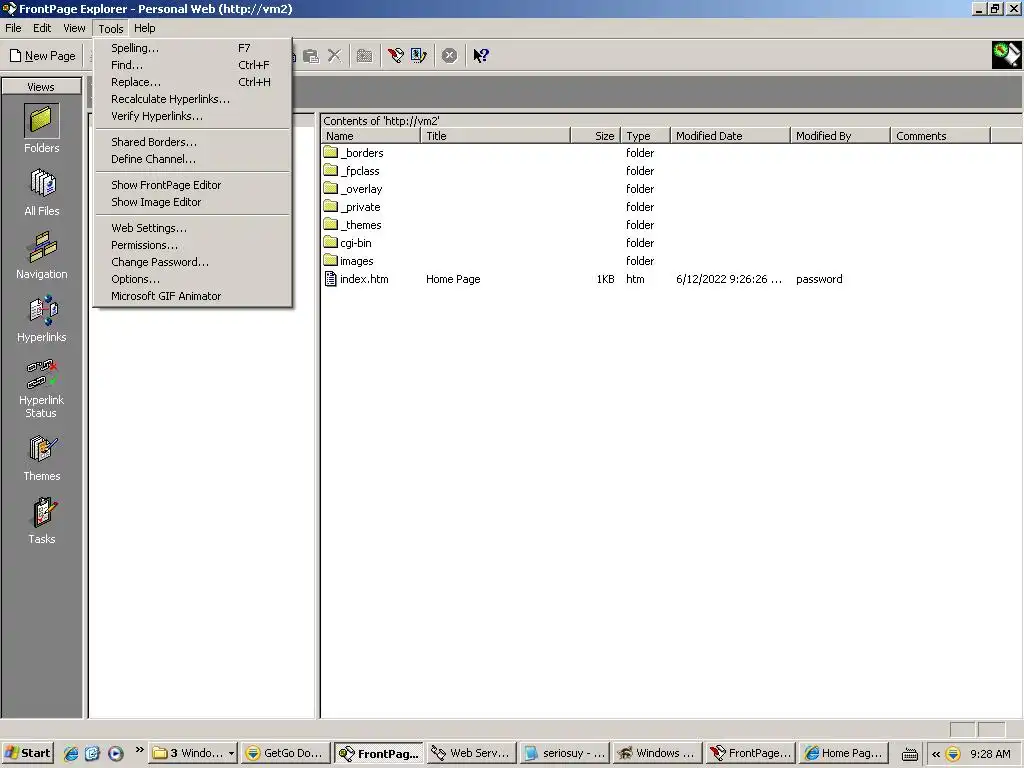
Task: Launch Internet Explorer from Quick Launch
Action: [x=71, y=754]
